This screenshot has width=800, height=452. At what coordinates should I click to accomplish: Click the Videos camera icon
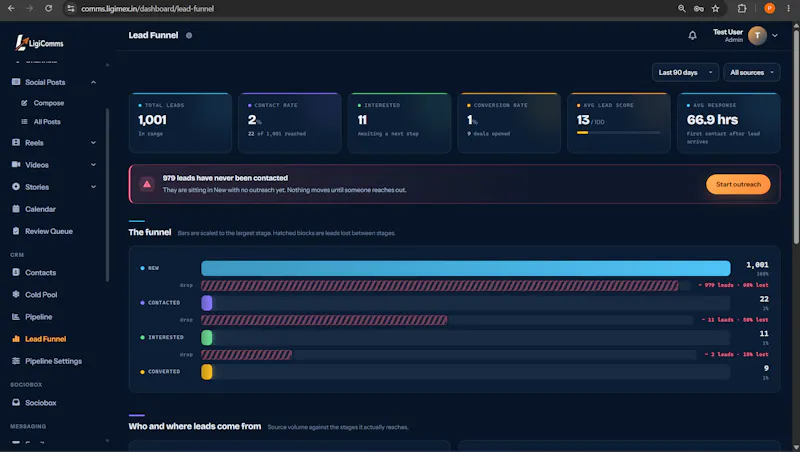click(x=16, y=164)
